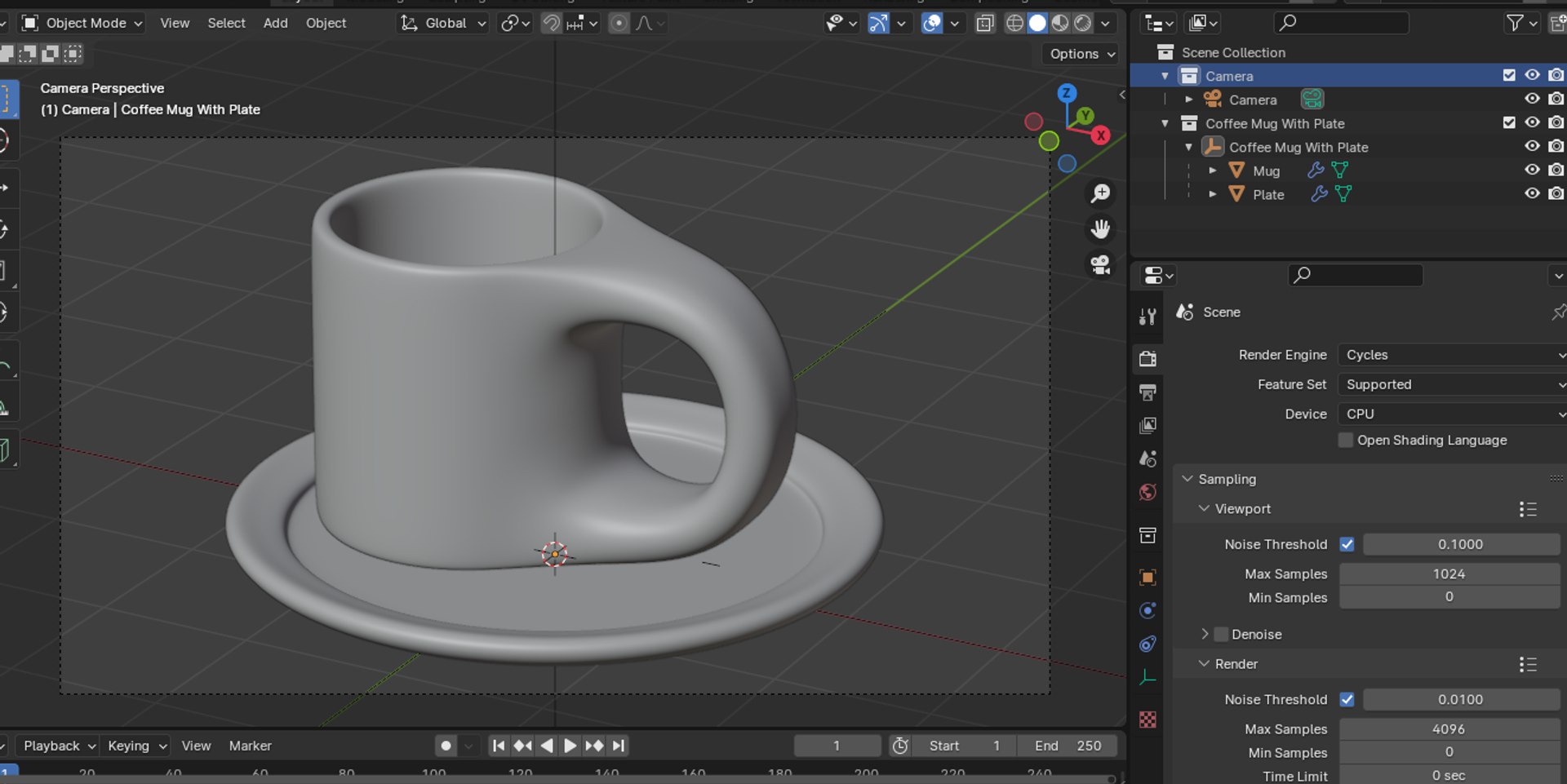Toggle camera view icon in viewport
Screen dimensions: 1567x784
1100,264
